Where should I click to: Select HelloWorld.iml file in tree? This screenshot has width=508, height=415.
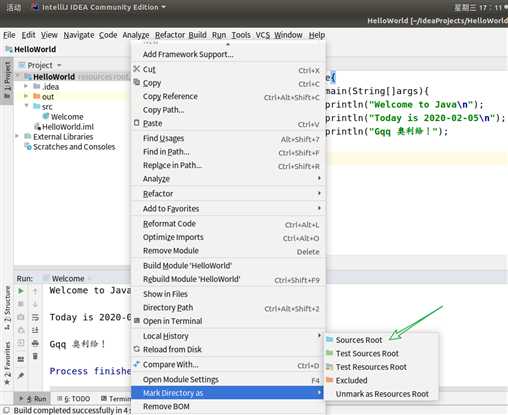64,127
